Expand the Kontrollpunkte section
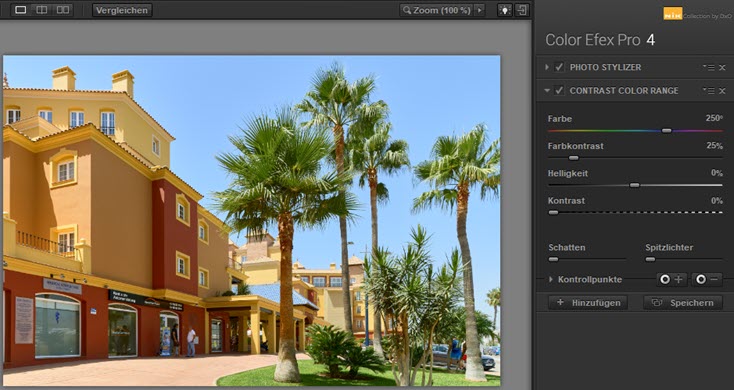This screenshot has height=390, width=734. pos(551,280)
